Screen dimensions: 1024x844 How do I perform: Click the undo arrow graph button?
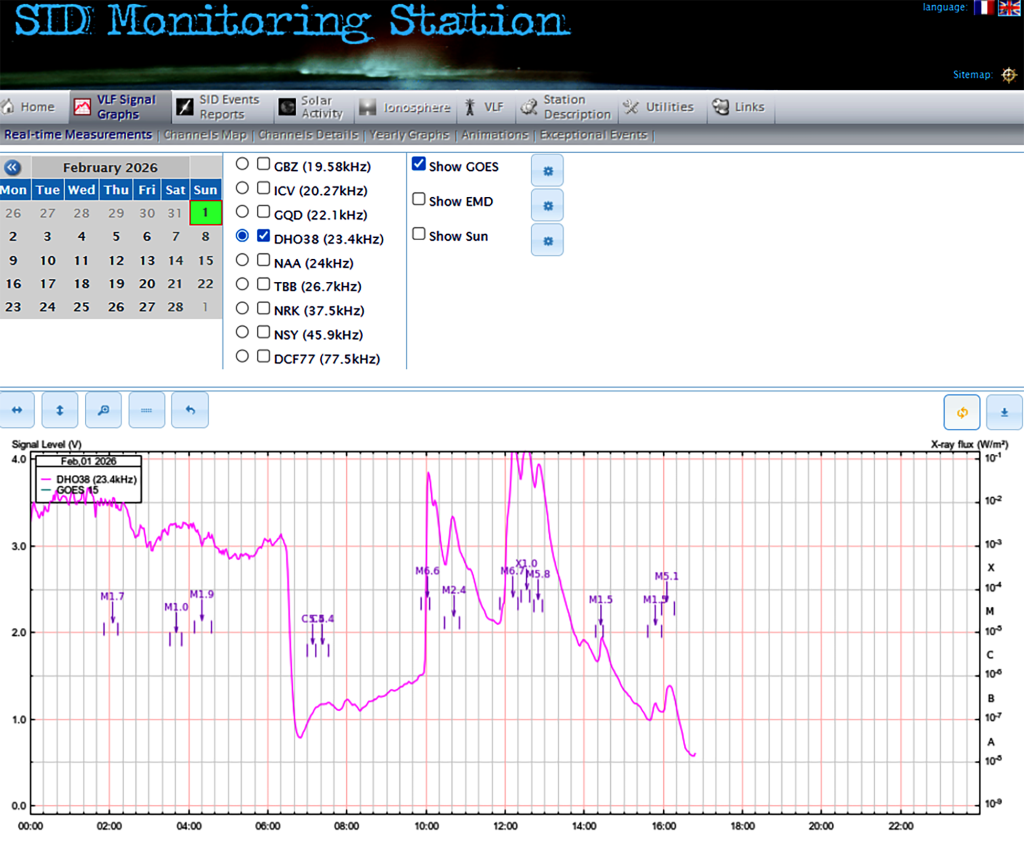pyautogui.click(x=189, y=410)
